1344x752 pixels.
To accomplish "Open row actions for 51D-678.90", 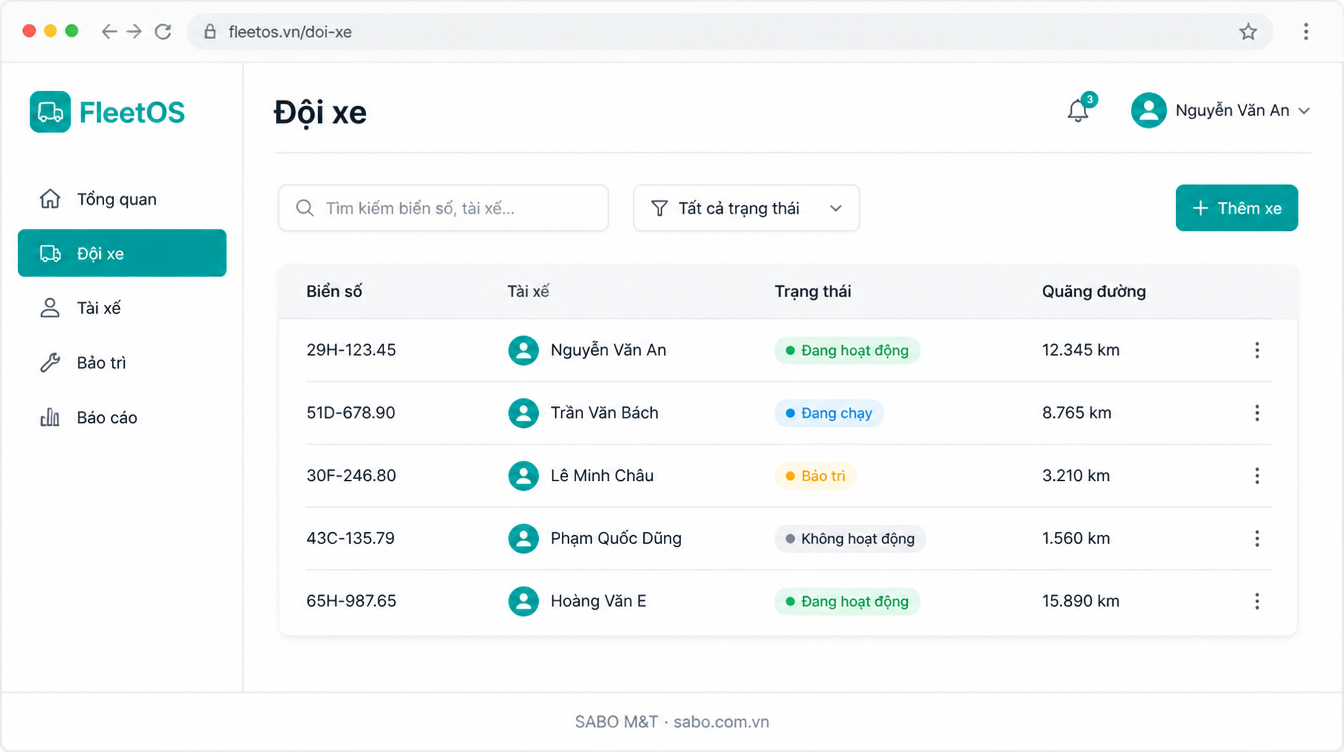I will click(1257, 413).
